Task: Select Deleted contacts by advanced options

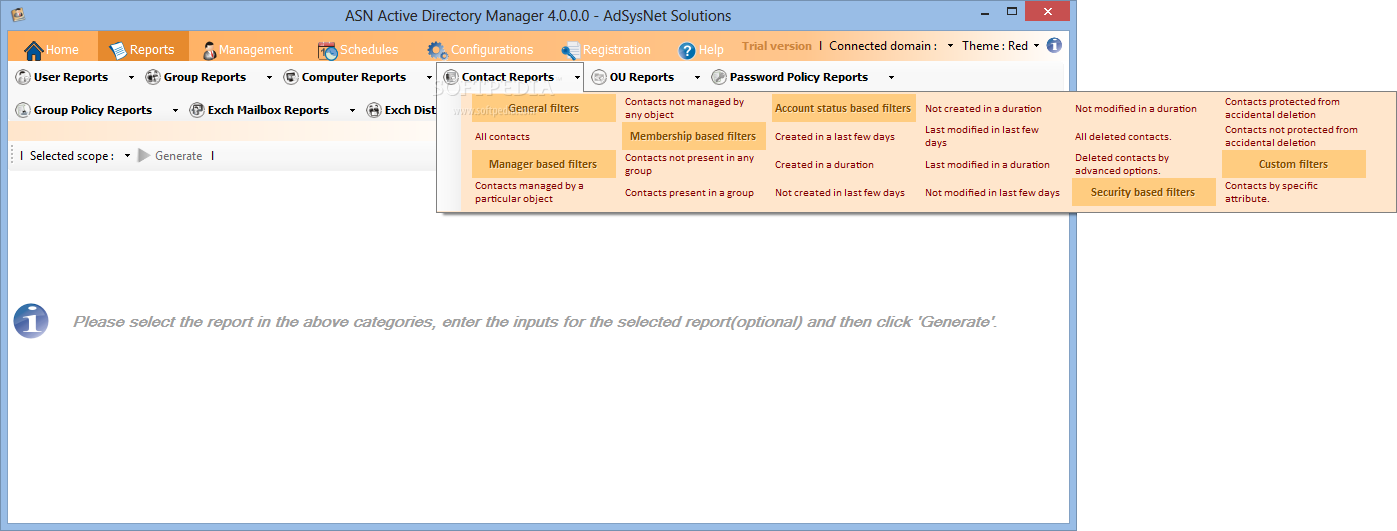Action: coord(1122,164)
